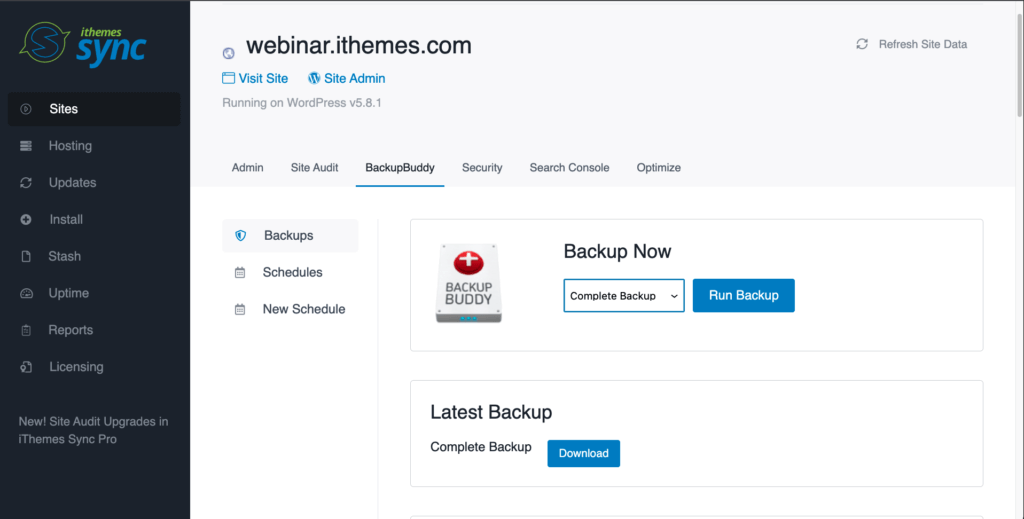Click the Site Audit Upgrades announcement
Viewport: 1024px width, 519px height.
(93, 430)
